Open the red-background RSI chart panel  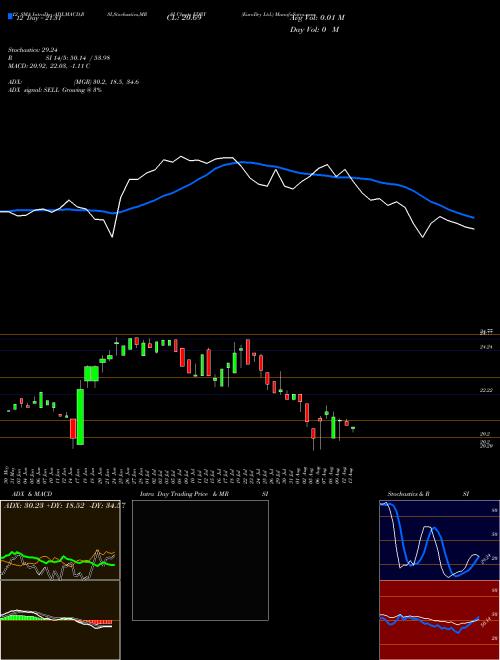coord(439,620)
